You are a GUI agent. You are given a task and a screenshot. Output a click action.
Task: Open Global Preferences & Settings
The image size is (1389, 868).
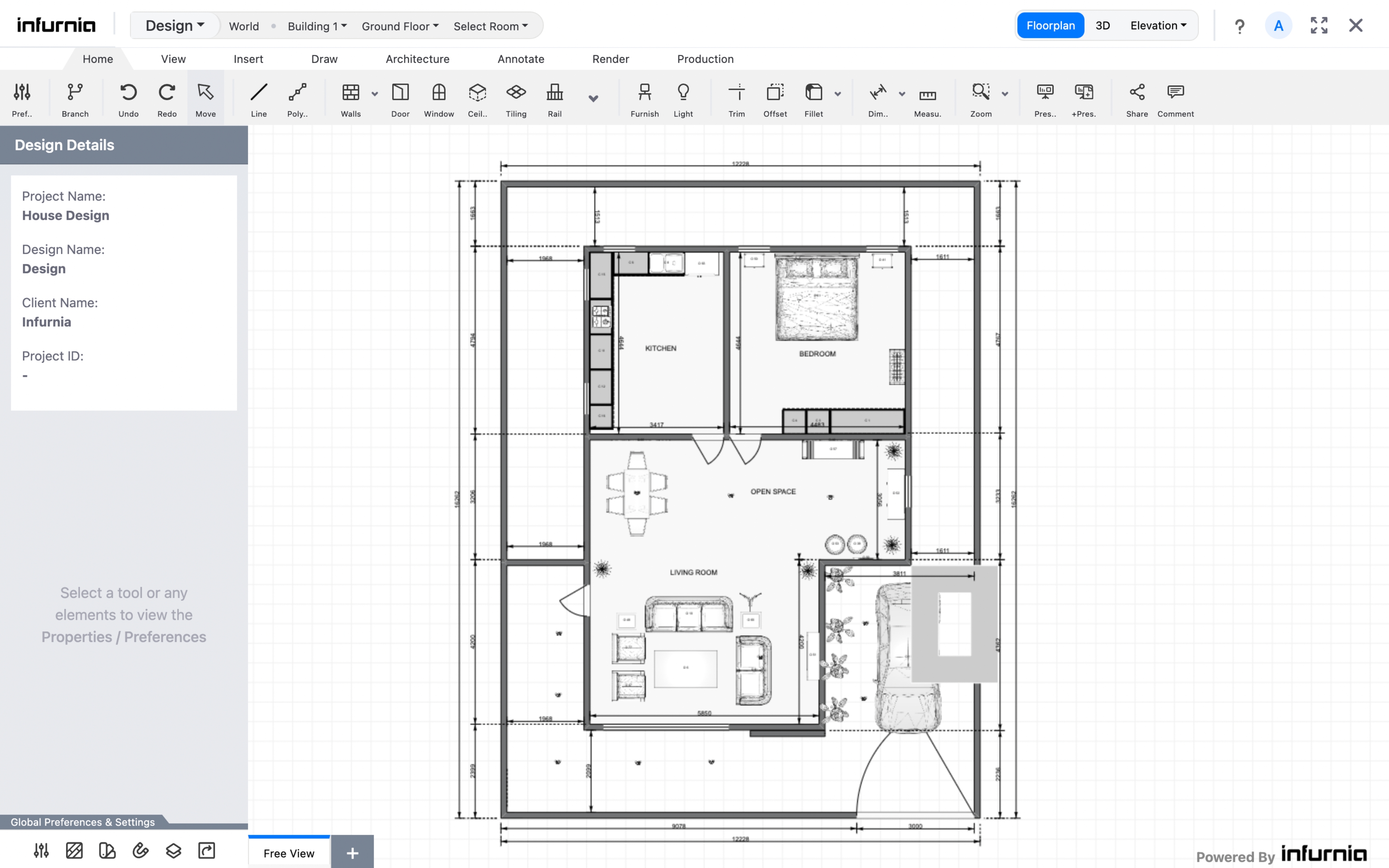[x=82, y=821]
